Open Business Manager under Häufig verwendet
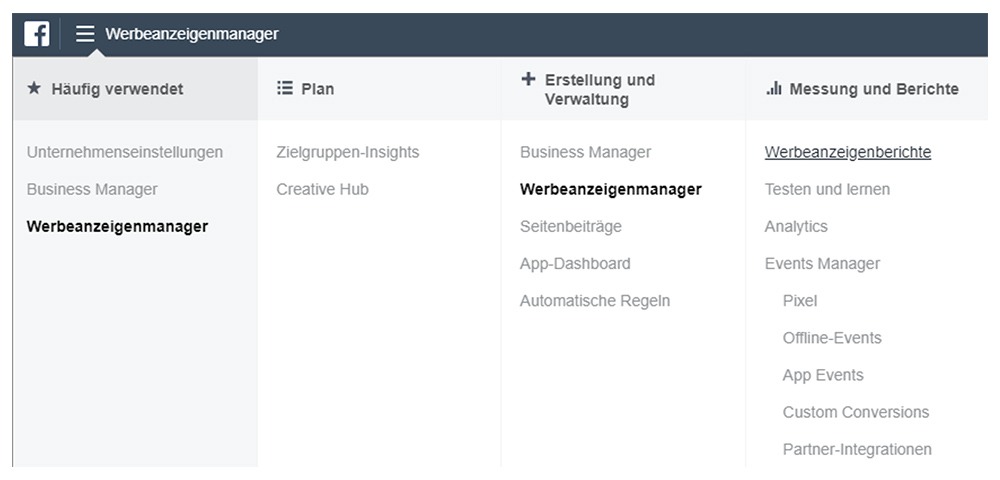This screenshot has height=480, width=1000. pyautogui.click(x=92, y=189)
